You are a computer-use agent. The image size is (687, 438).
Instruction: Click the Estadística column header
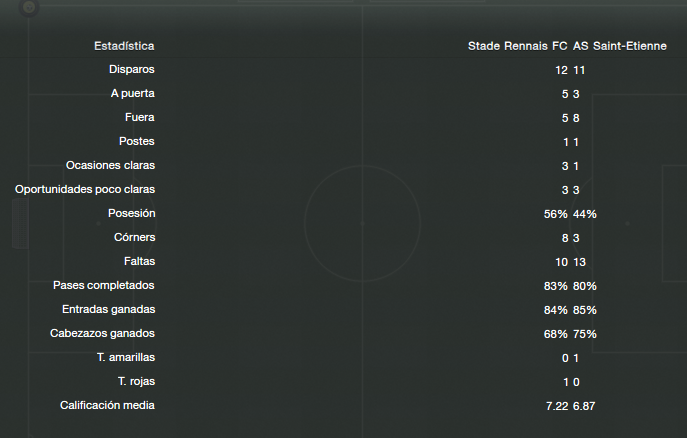point(124,46)
